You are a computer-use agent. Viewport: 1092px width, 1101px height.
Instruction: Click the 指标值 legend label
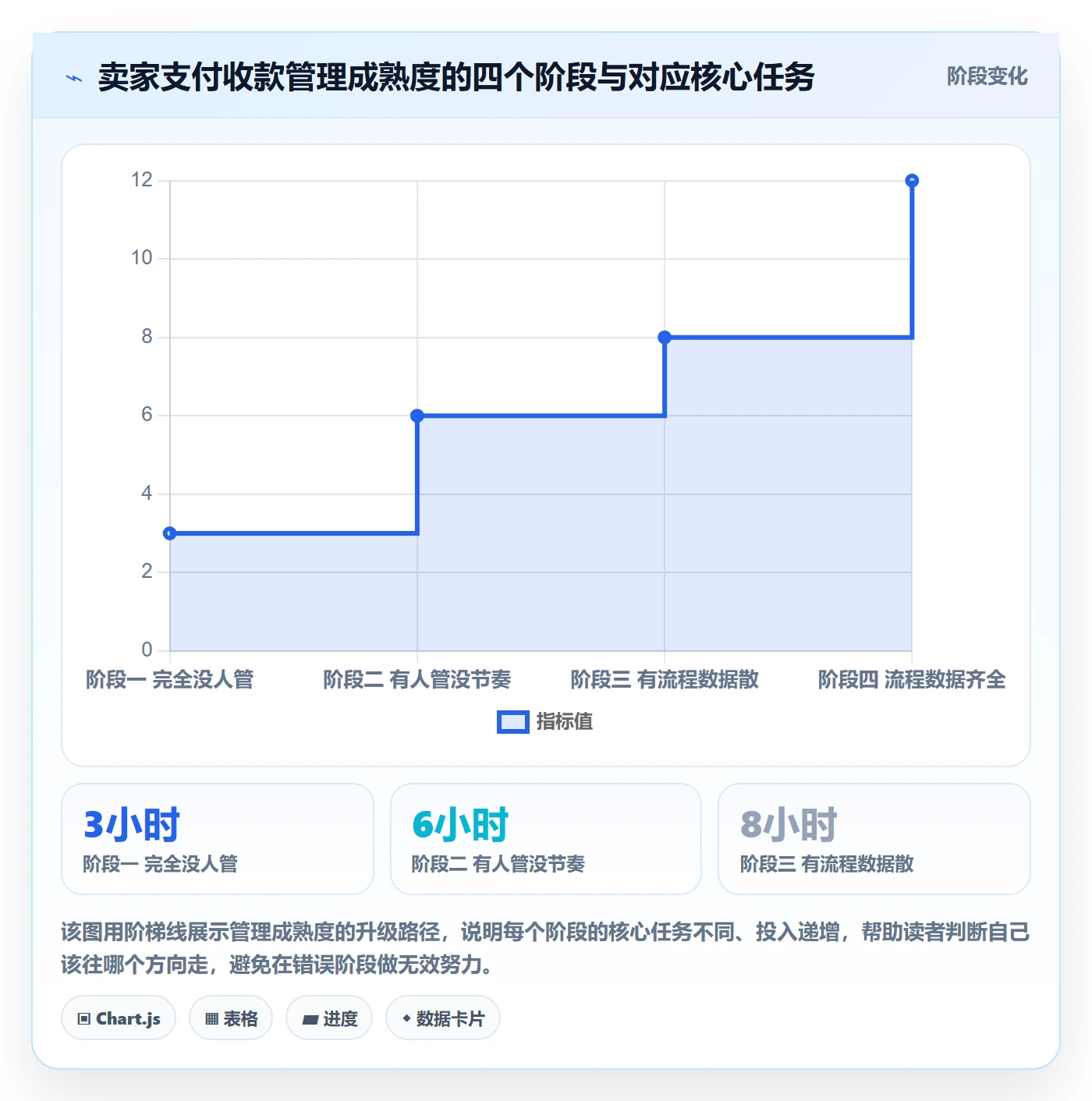coord(565,722)
